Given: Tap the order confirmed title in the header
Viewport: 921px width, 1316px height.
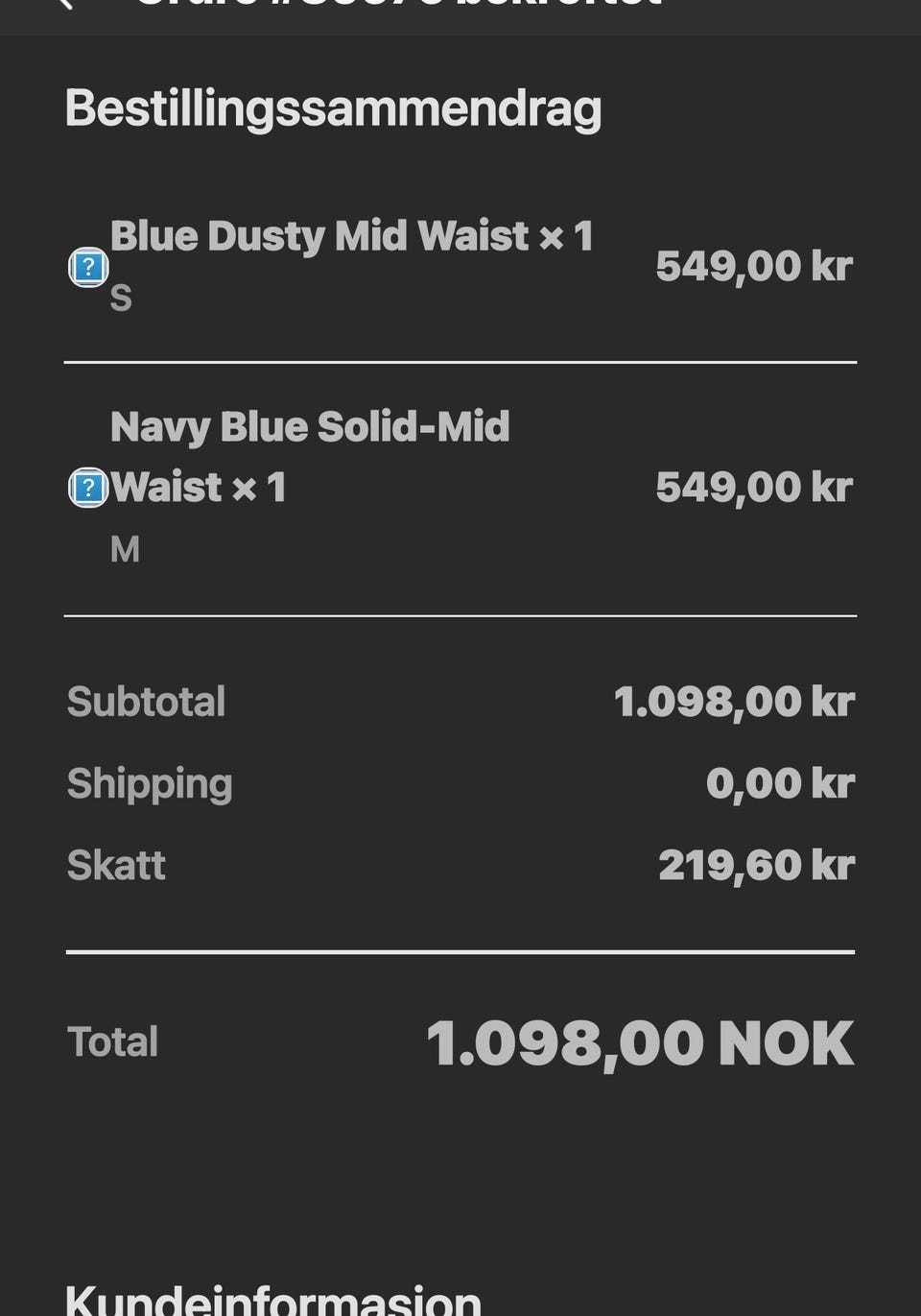Looking at the screenshot, I should (x=398, y=4).
